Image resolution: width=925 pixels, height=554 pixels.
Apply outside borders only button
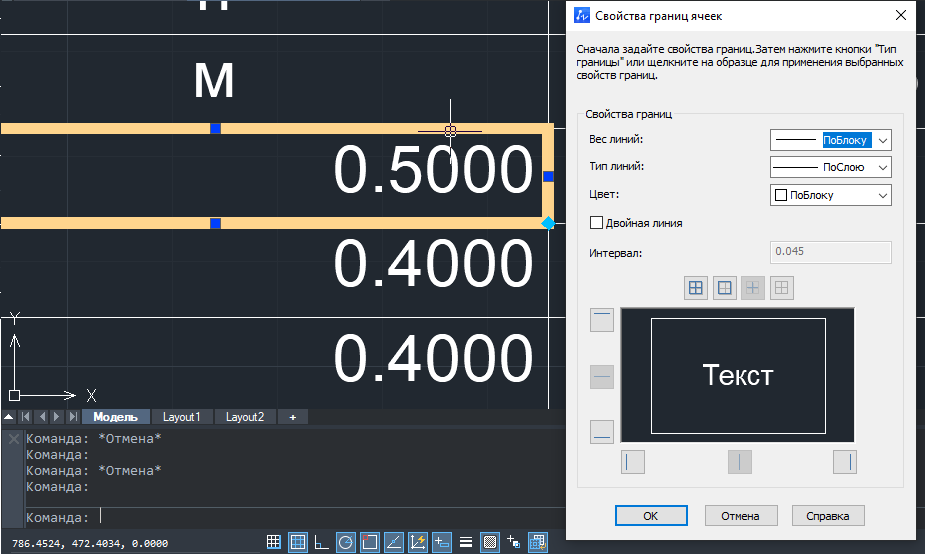coord(725,288)
